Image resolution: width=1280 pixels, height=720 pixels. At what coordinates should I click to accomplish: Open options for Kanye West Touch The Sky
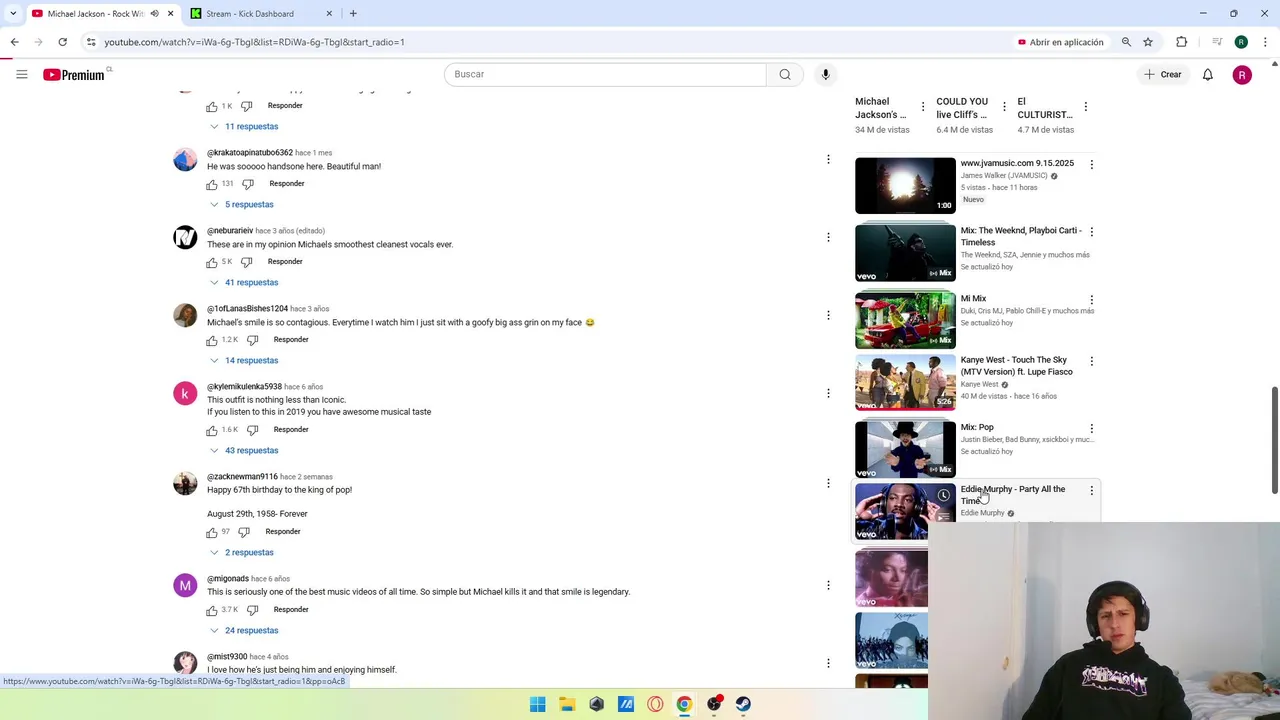[1091, 361]
